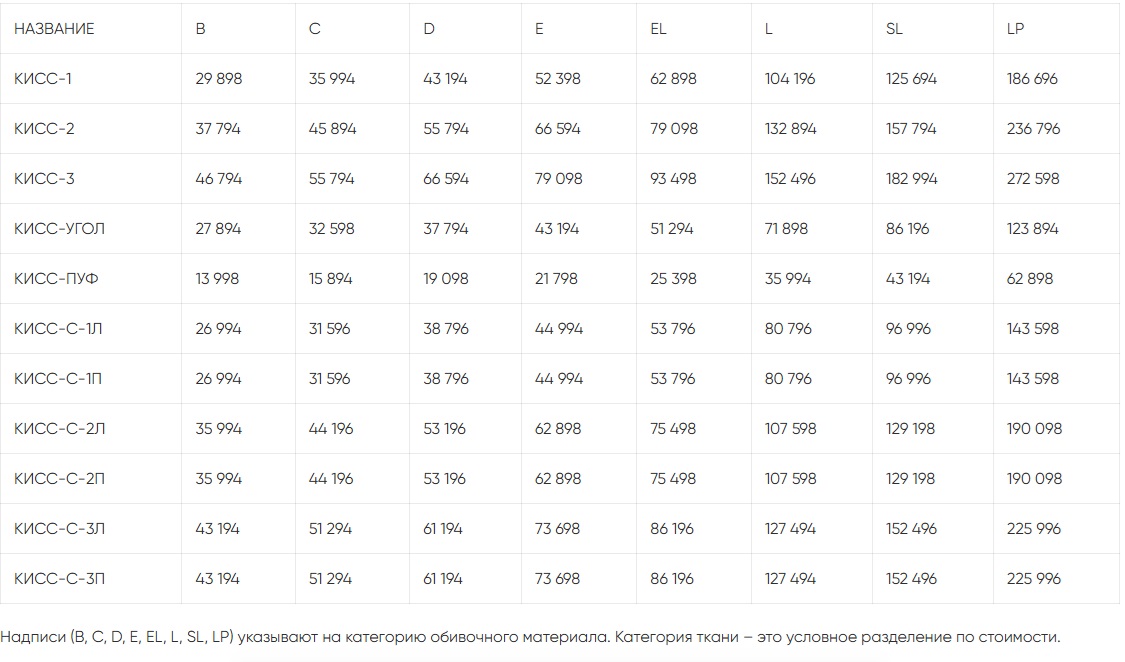Select the 21 798 price for КИСС-ПУФ
The height and width of the screenshot is (662, 1125).
(x=556, y=279)
